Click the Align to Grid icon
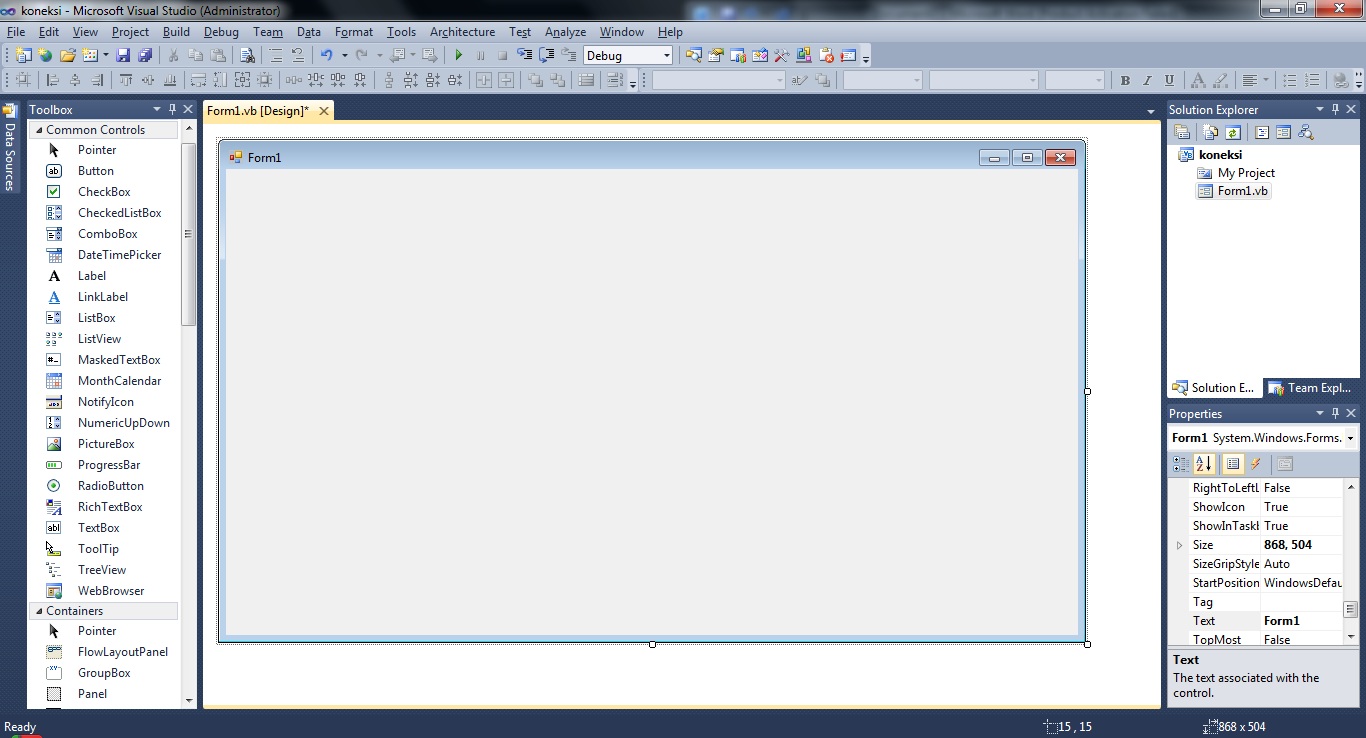Screen dimensions: 1366x738 click(22, 80)
